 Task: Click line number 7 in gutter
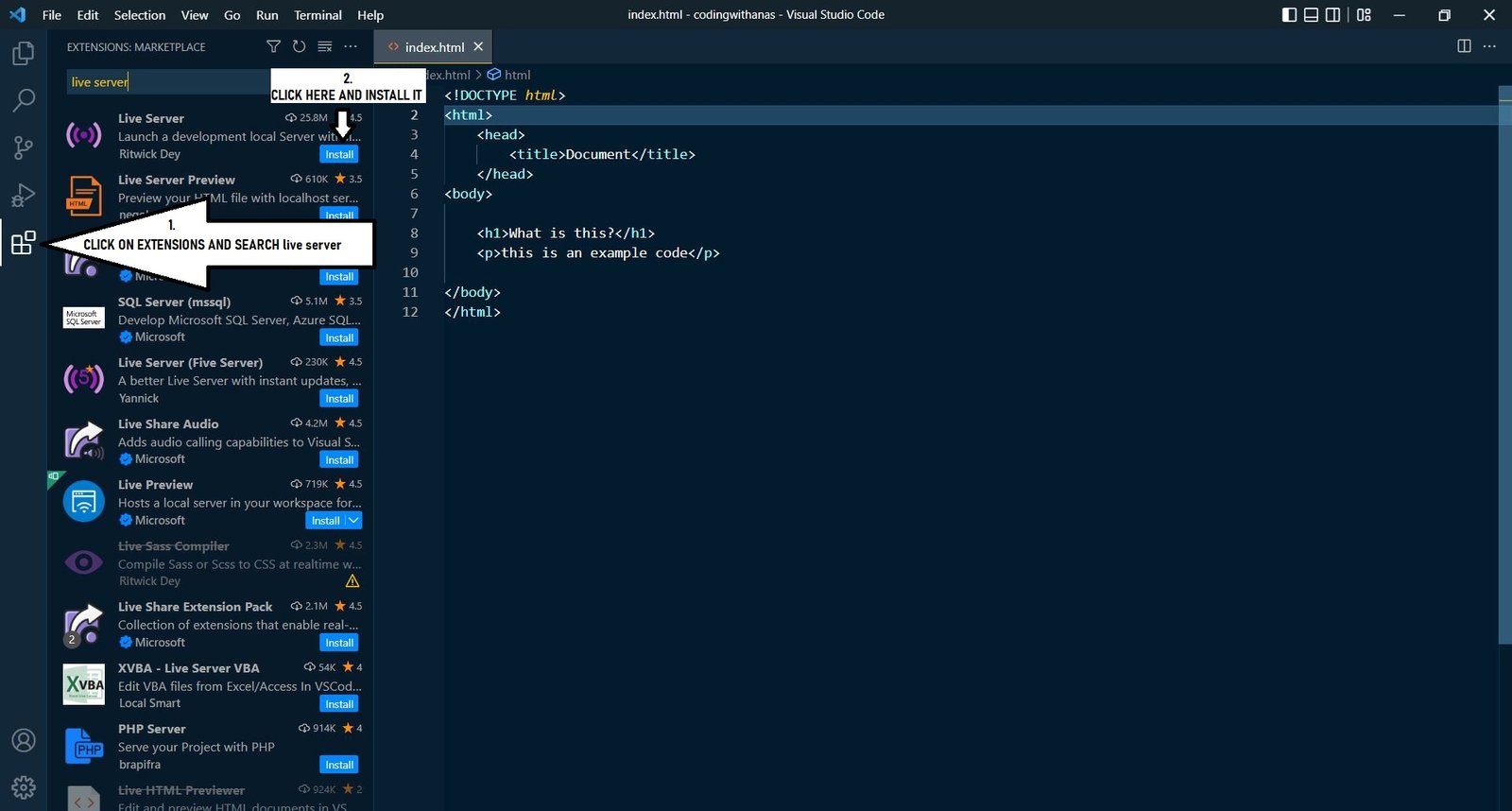414,214
